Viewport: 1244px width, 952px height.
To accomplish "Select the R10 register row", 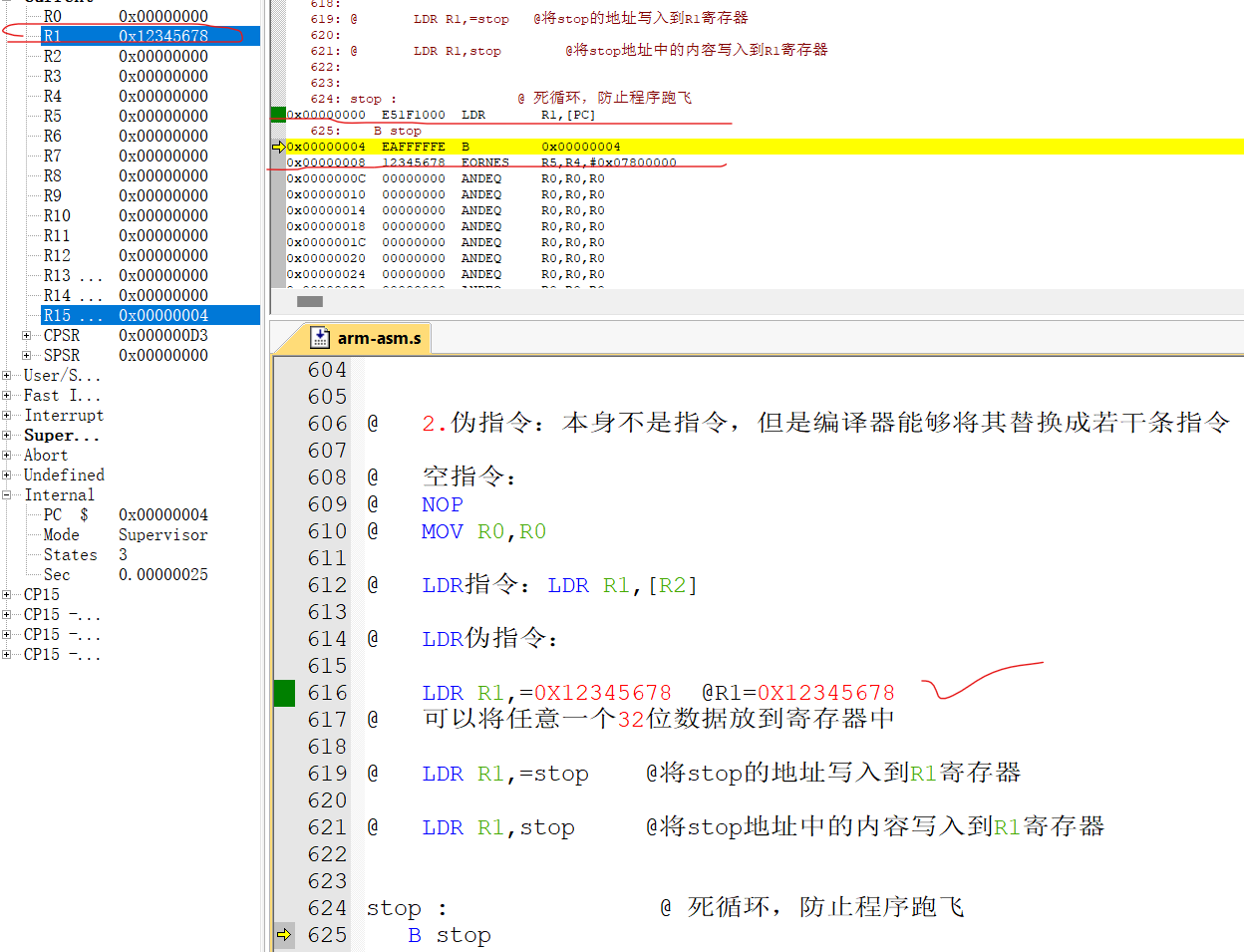I will pyautogui.click(x=150, y=215).
